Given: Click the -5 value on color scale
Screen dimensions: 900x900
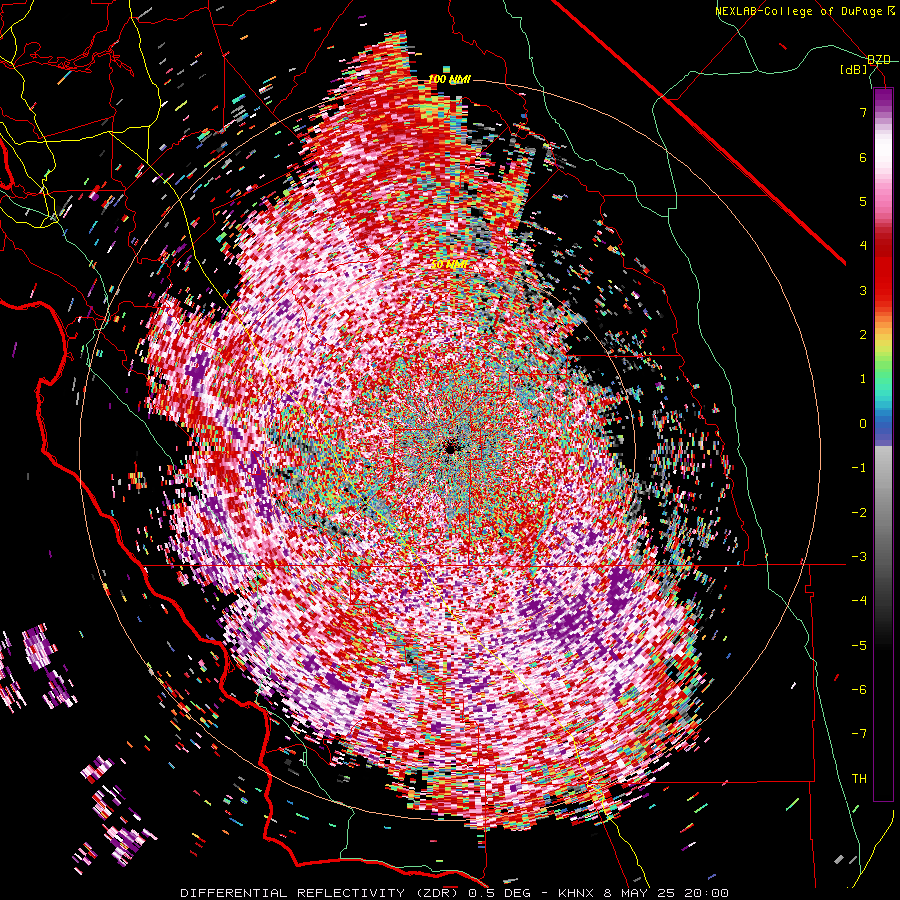Looking at the screenshot, I should [x=859, y=645].
